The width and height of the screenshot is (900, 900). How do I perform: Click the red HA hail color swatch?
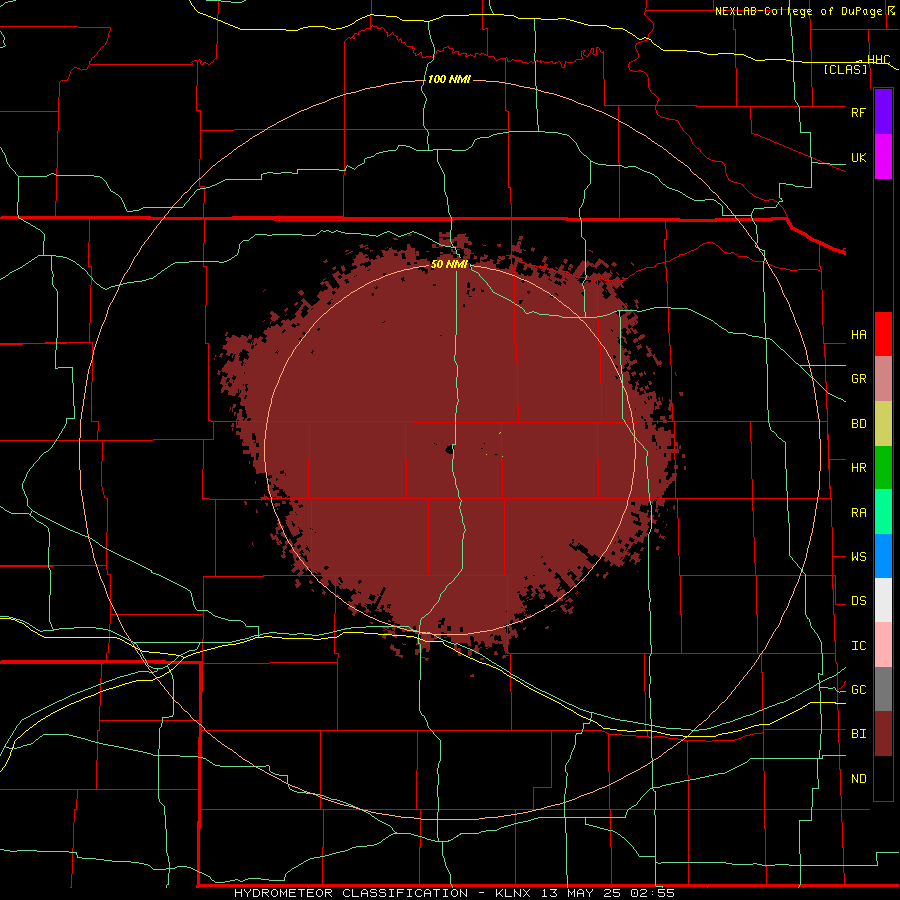[x=883, y=334]
